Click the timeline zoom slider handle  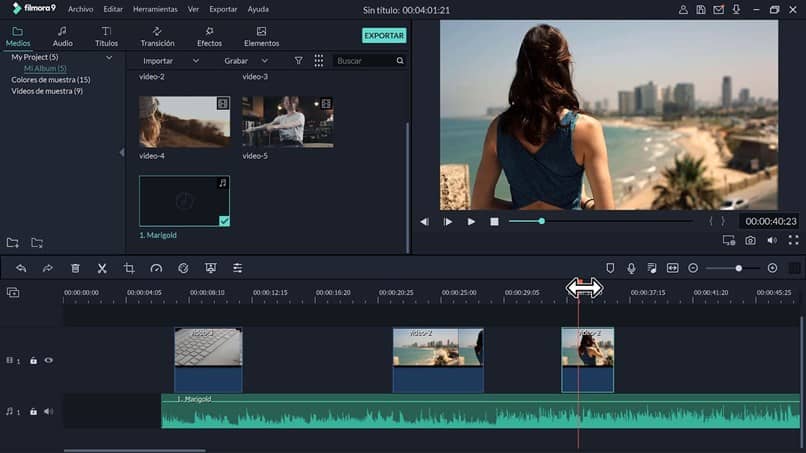tap(739, 268)
